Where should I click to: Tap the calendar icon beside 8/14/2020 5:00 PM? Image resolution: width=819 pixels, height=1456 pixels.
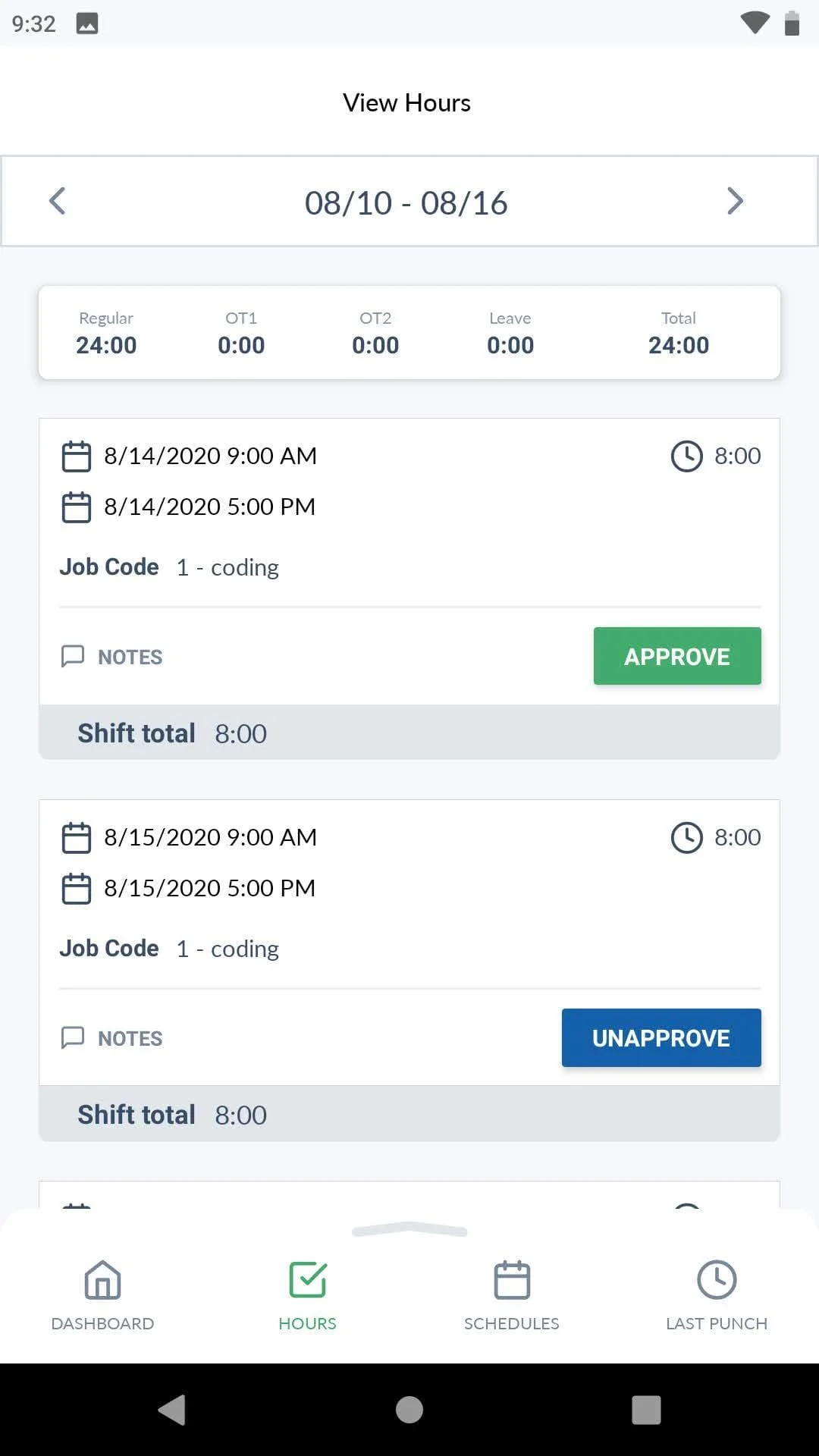[76, 507]
